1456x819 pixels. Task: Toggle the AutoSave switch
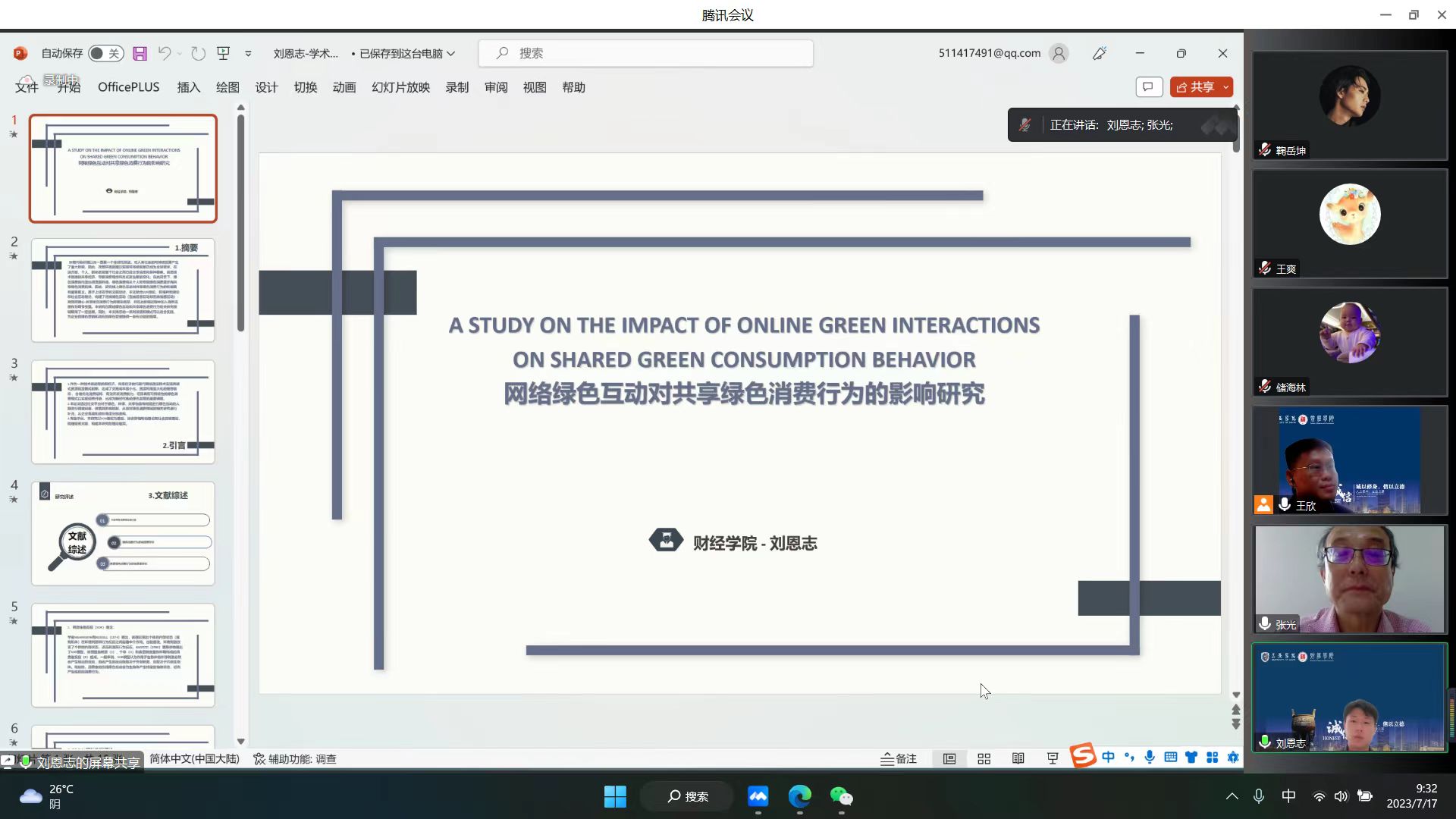tap(105, 53)
